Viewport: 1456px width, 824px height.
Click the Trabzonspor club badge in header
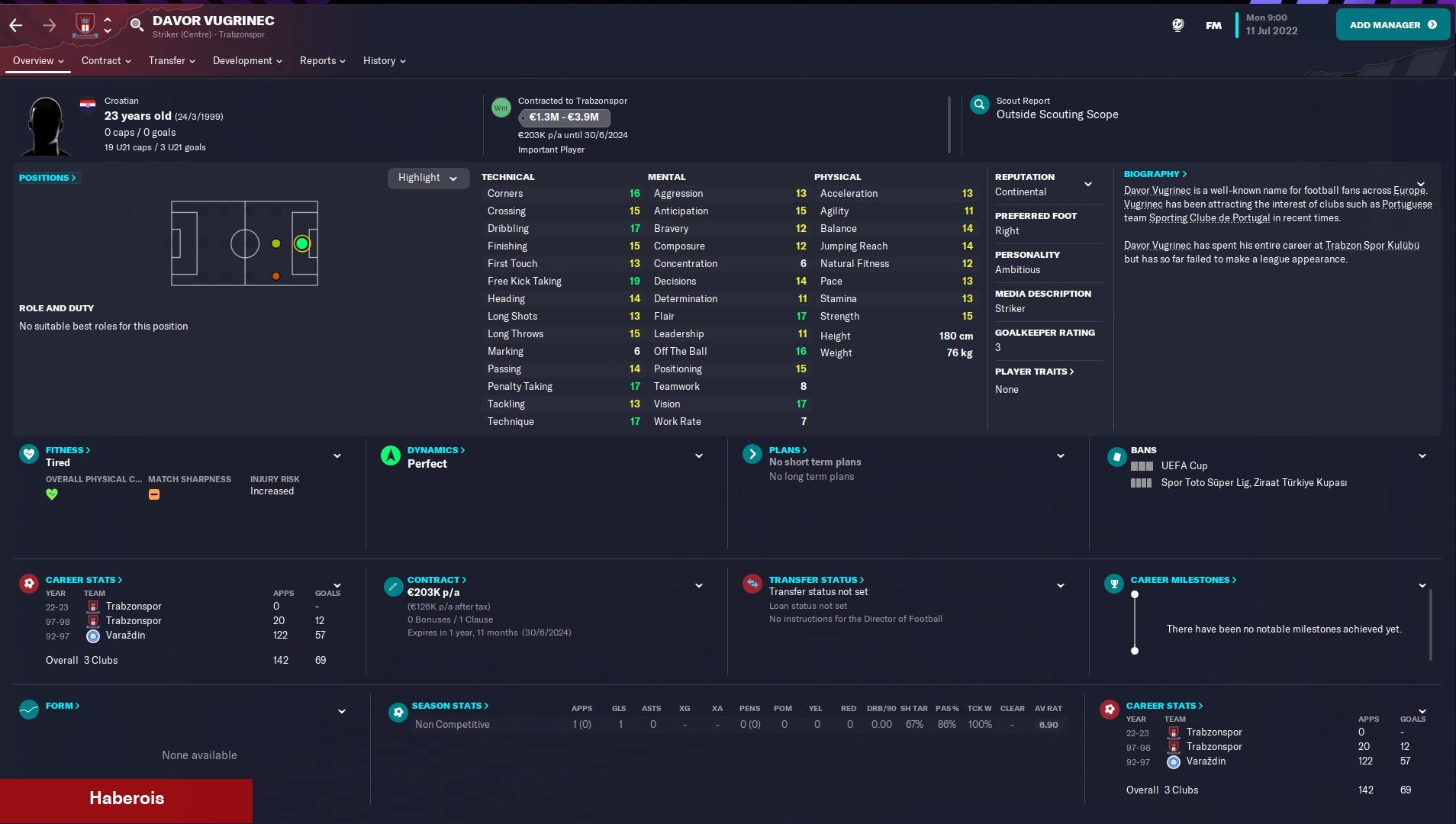pyautogui.click(x=85, y=25)
